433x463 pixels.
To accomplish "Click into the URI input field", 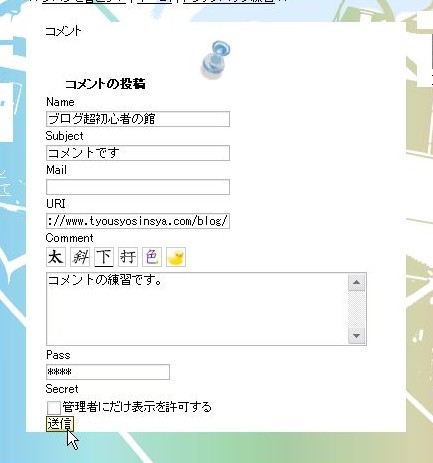I will coord(138,221).
